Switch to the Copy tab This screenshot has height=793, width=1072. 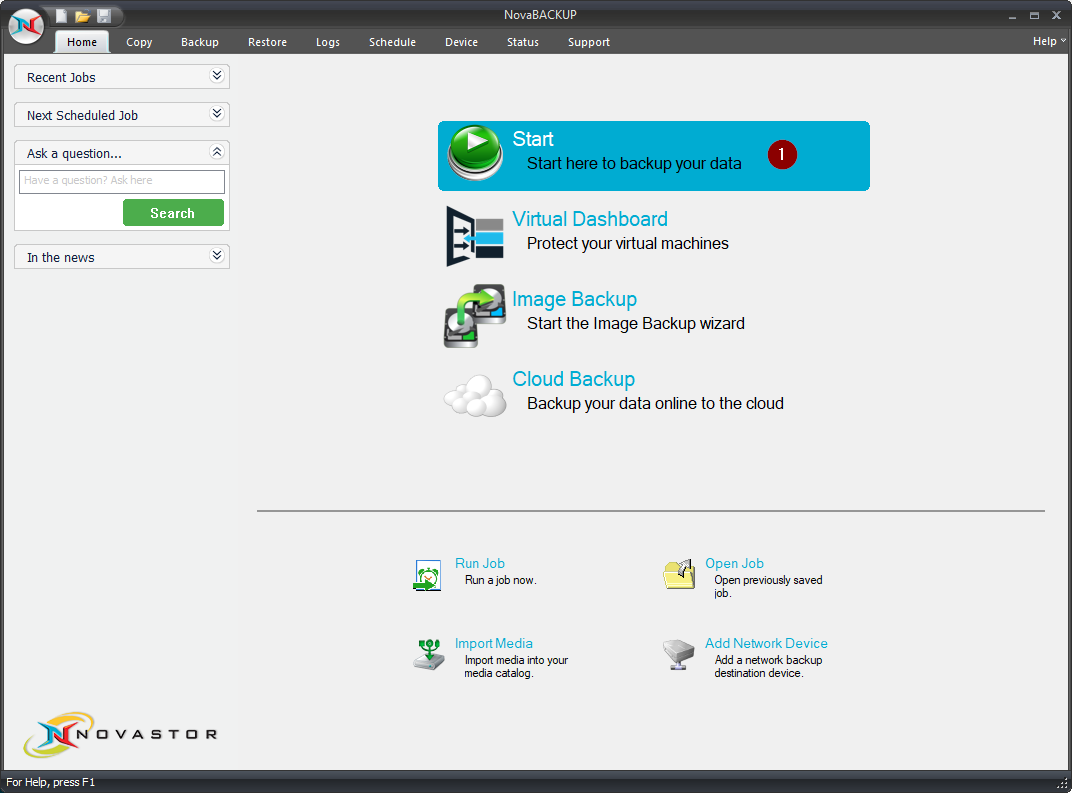[x=139, y=42]
